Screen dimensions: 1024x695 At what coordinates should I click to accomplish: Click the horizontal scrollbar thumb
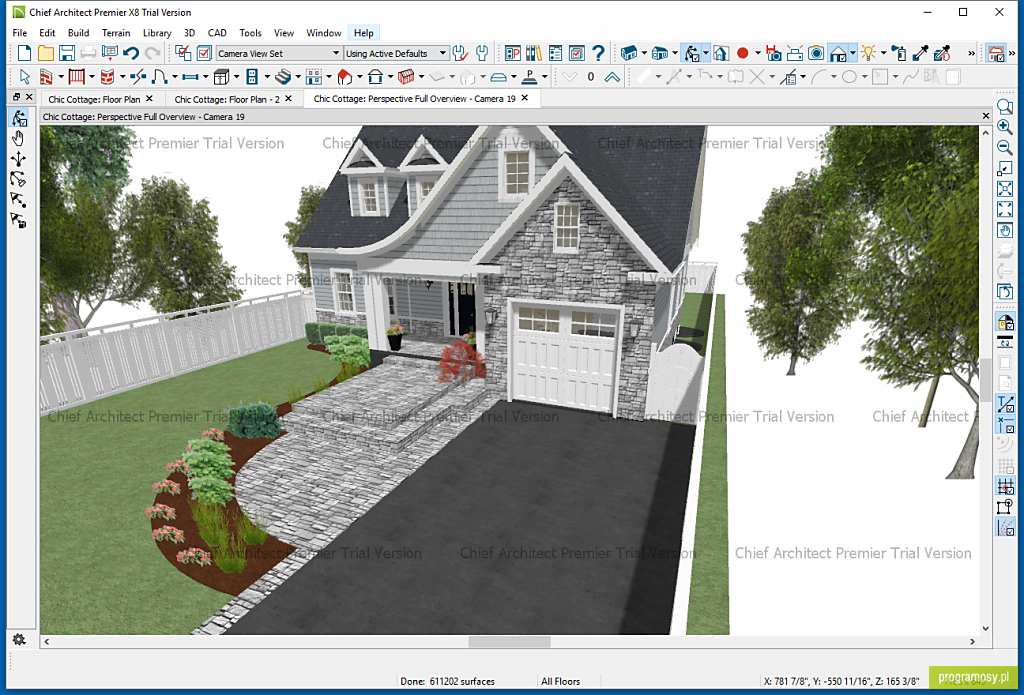click(x=509, y=641)
